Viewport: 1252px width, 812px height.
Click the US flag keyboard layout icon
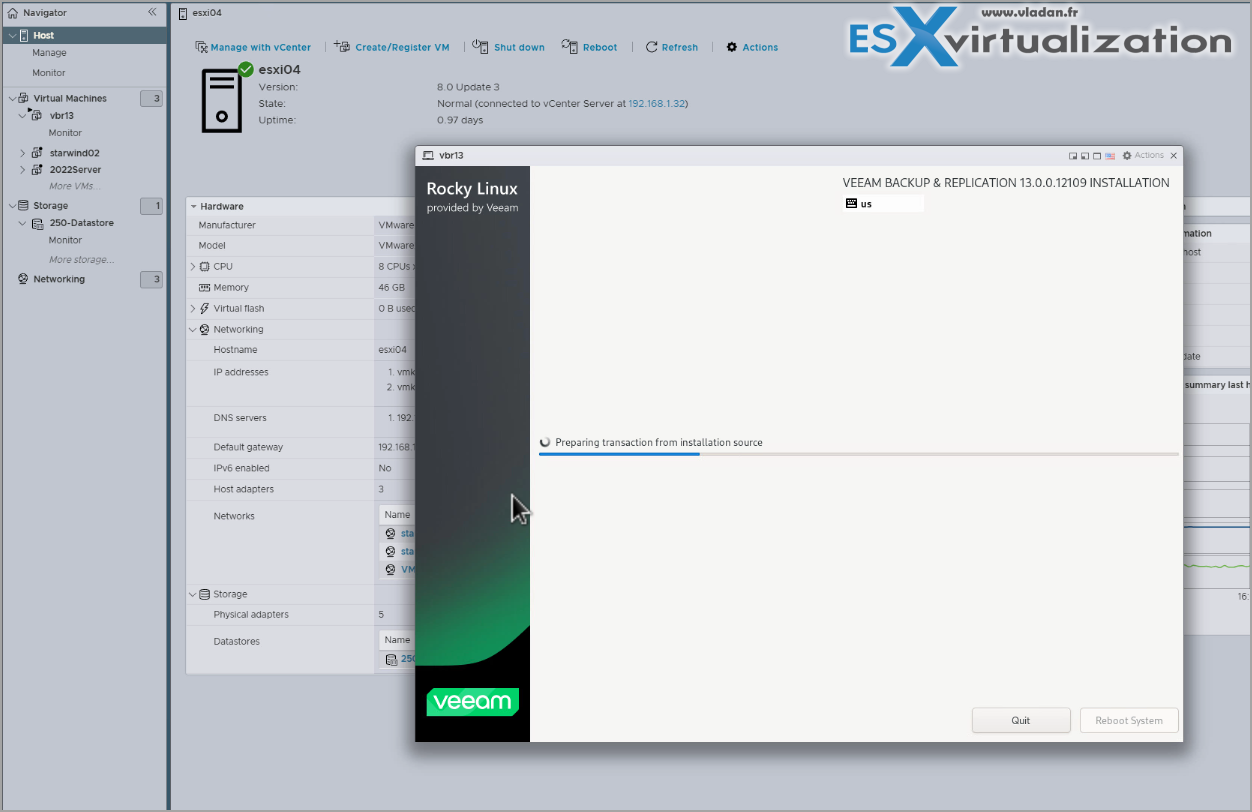point(1110,156)
